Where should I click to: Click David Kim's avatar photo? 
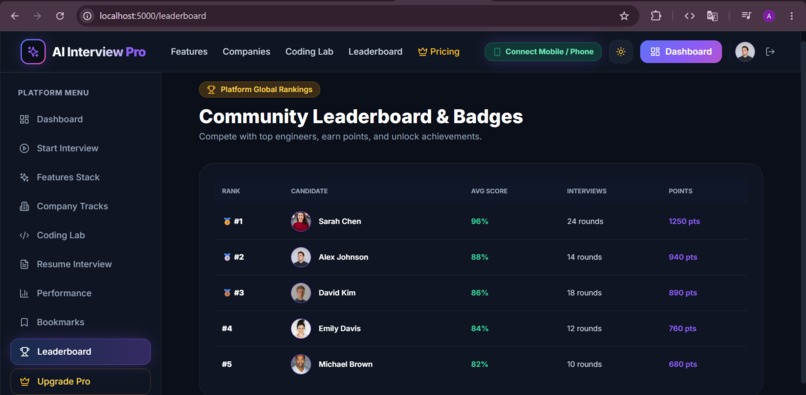tap(301, 293)
